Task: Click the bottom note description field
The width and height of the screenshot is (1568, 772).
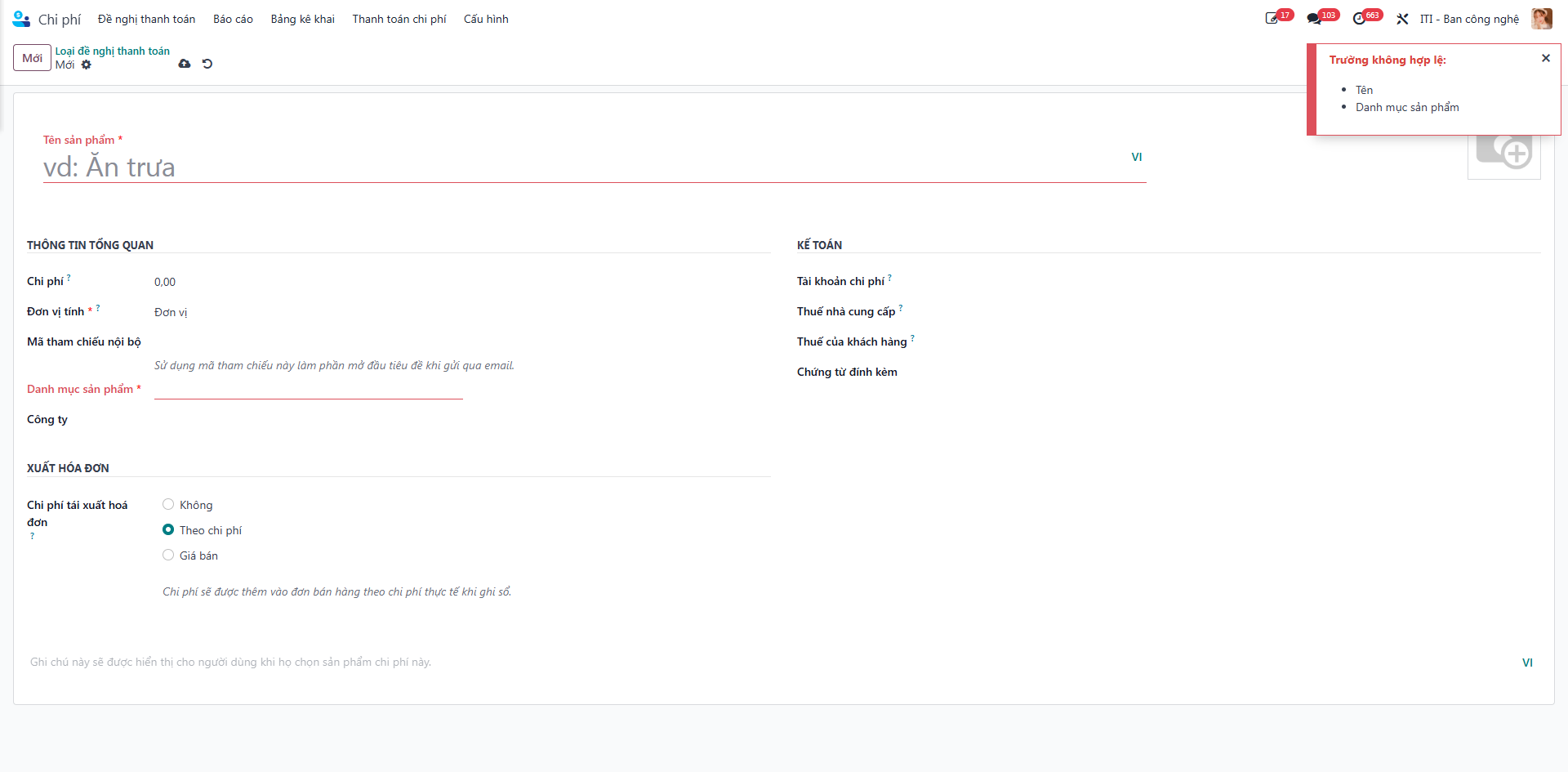Action: (x=772, y=663)
